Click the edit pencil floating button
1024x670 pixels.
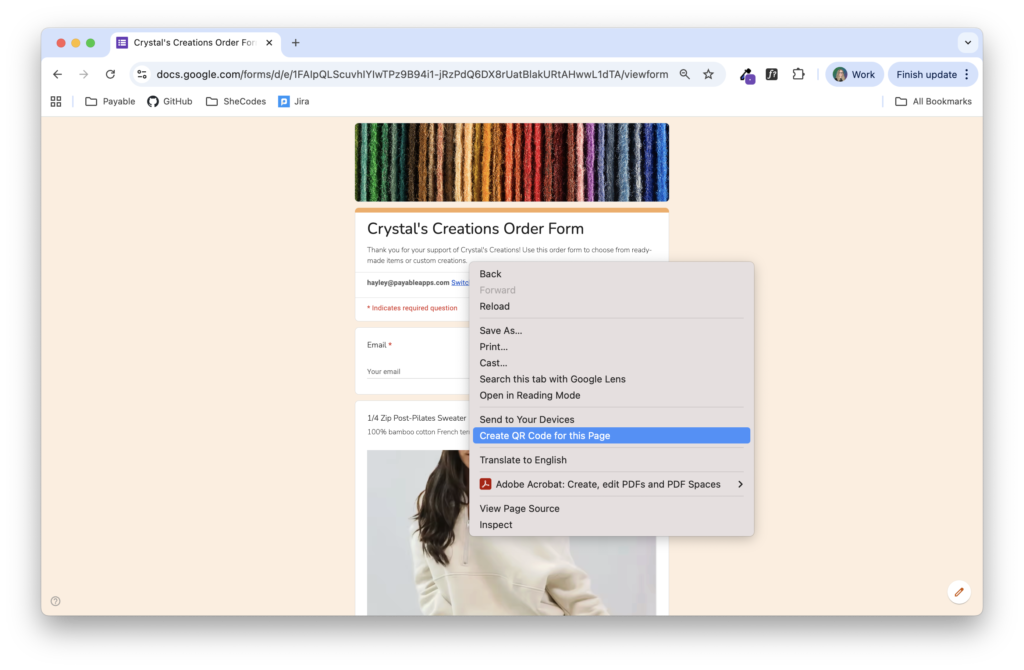click(x=958, y=592)
